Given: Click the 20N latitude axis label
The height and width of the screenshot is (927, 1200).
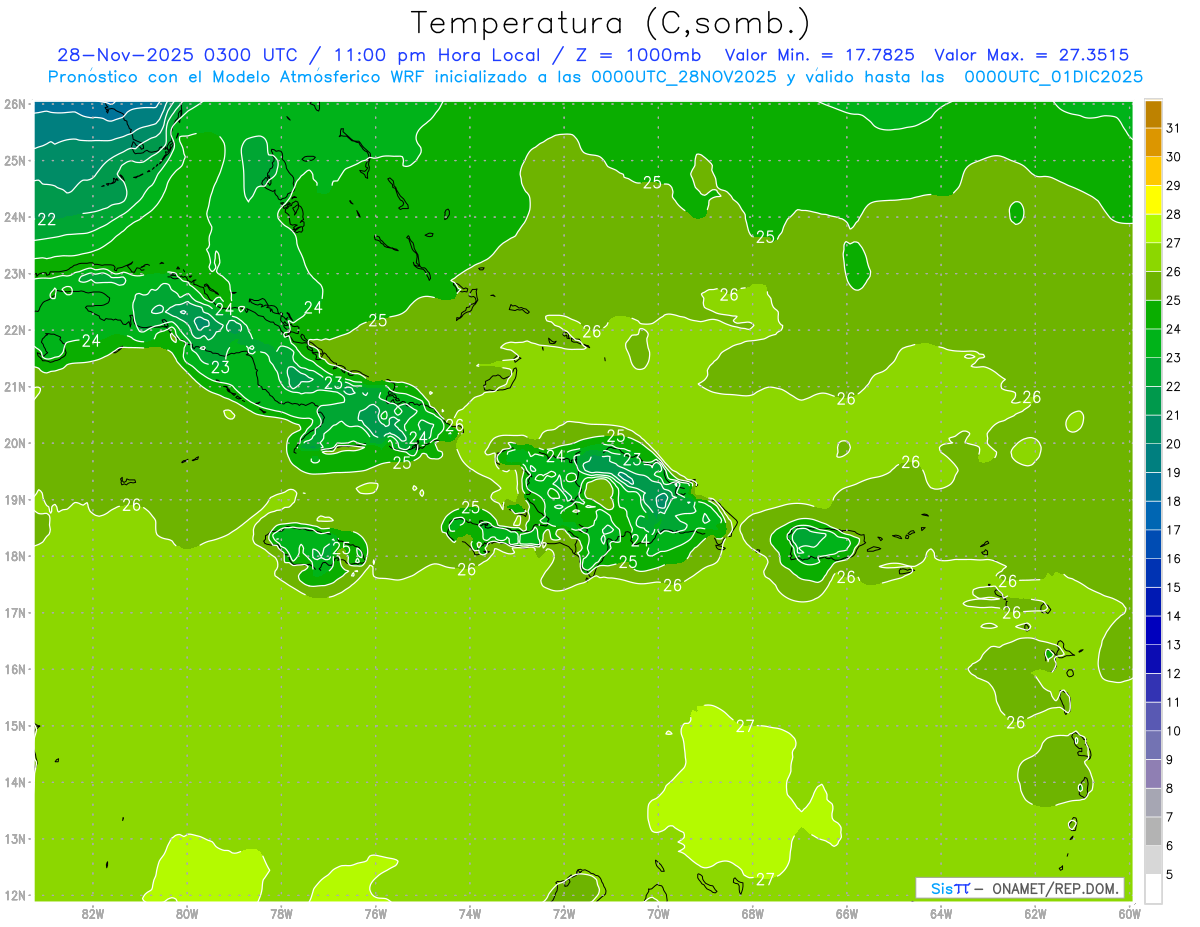Looking at the screenshot, I should click(x=14, y=443).
